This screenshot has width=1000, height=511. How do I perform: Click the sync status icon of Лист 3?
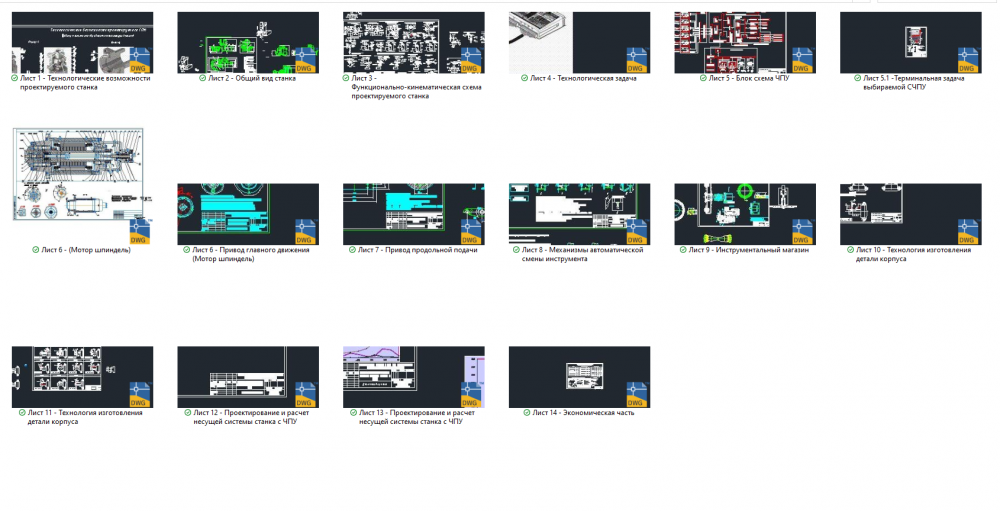[x=346, y=78]
